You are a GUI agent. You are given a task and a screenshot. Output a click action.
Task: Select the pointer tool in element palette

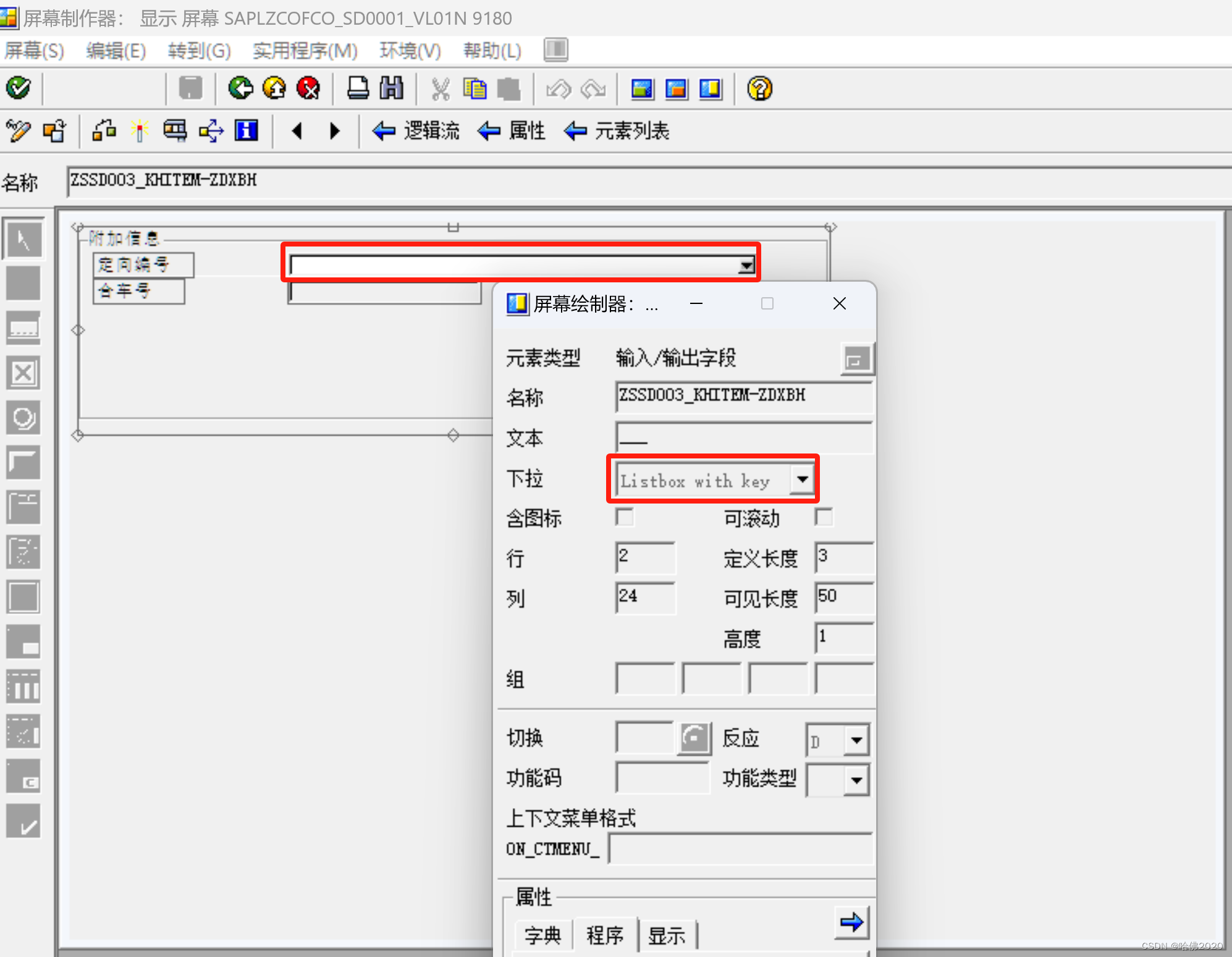23,238
